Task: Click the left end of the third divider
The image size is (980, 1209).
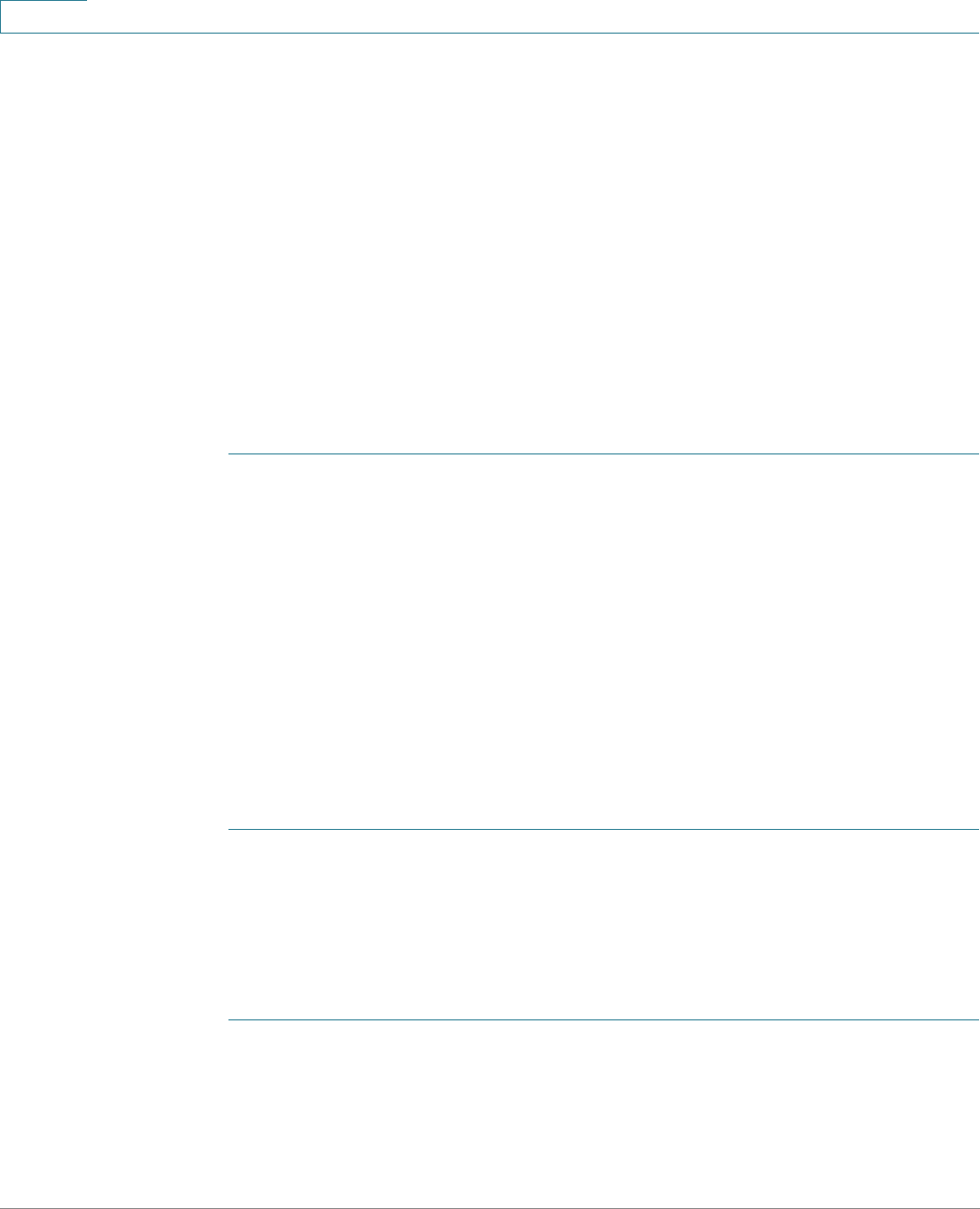Action: pos(230,1020)
